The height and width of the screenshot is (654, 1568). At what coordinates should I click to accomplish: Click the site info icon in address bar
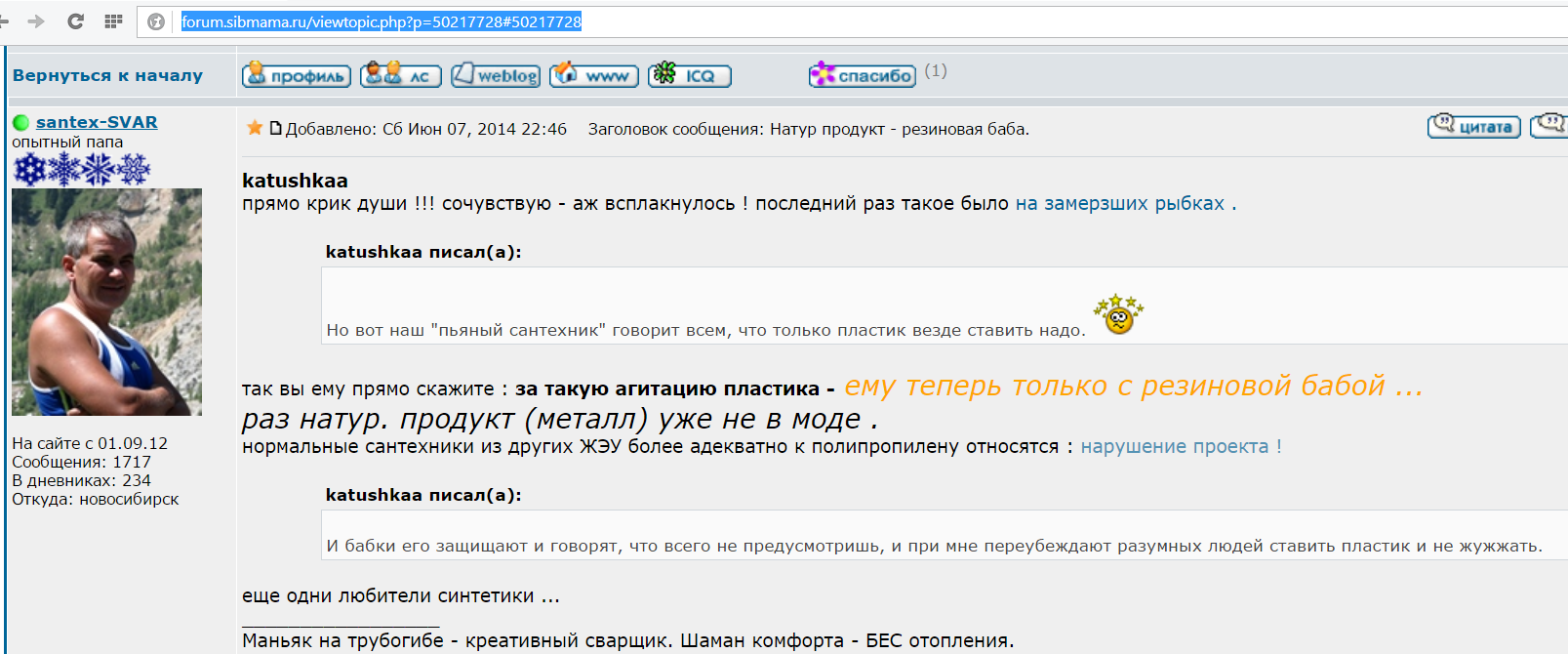(156, 21)
